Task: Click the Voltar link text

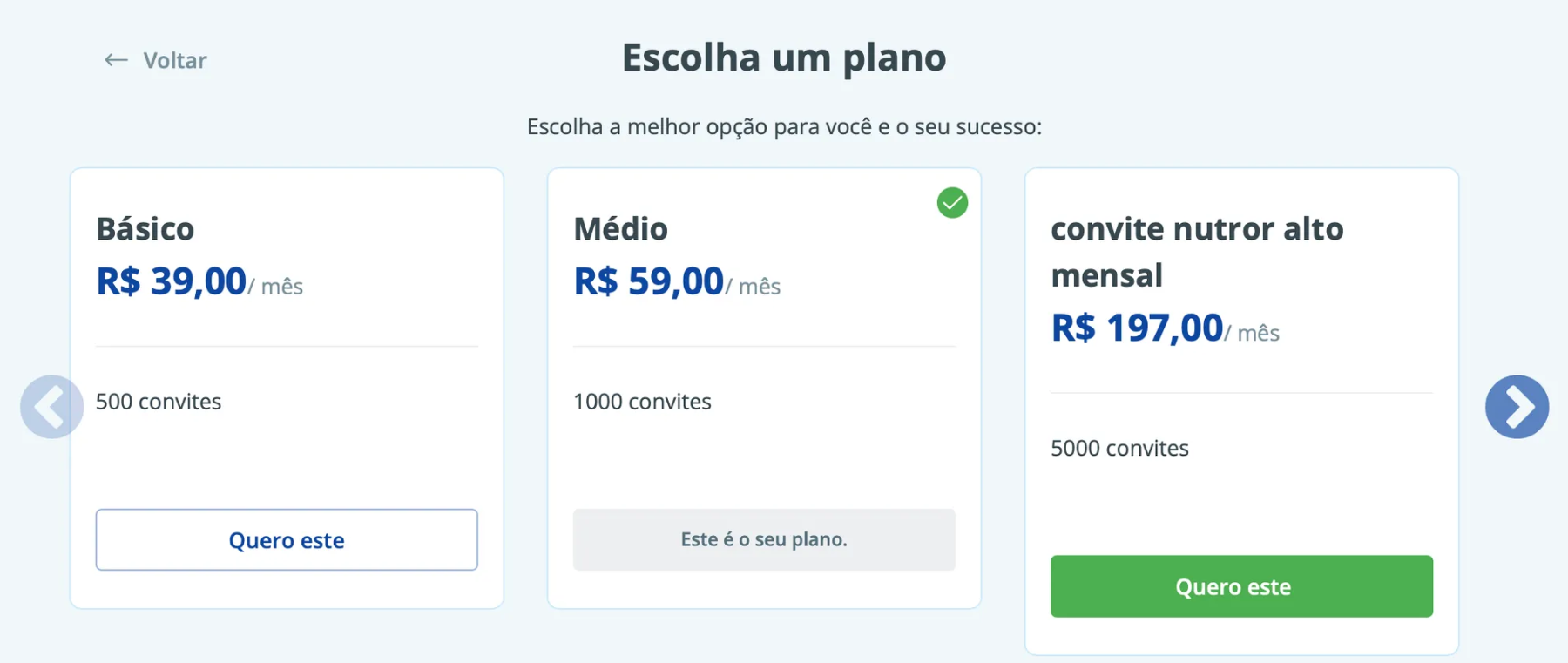Action: [175, 60]
